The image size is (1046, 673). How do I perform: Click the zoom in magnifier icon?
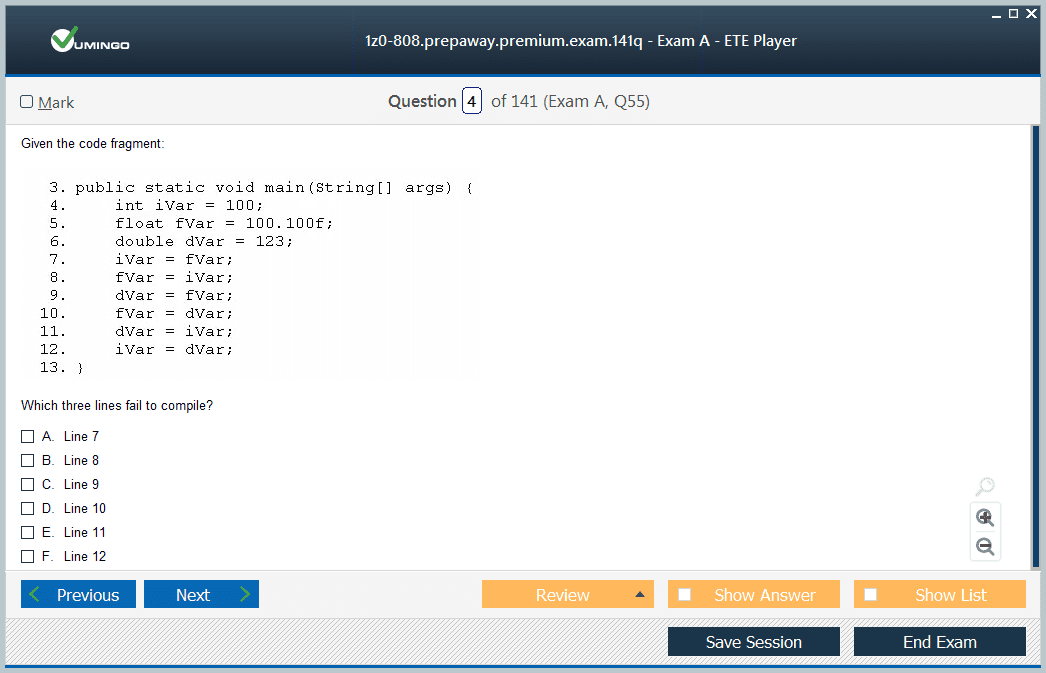pyautogui.click(x=985, y=517)
